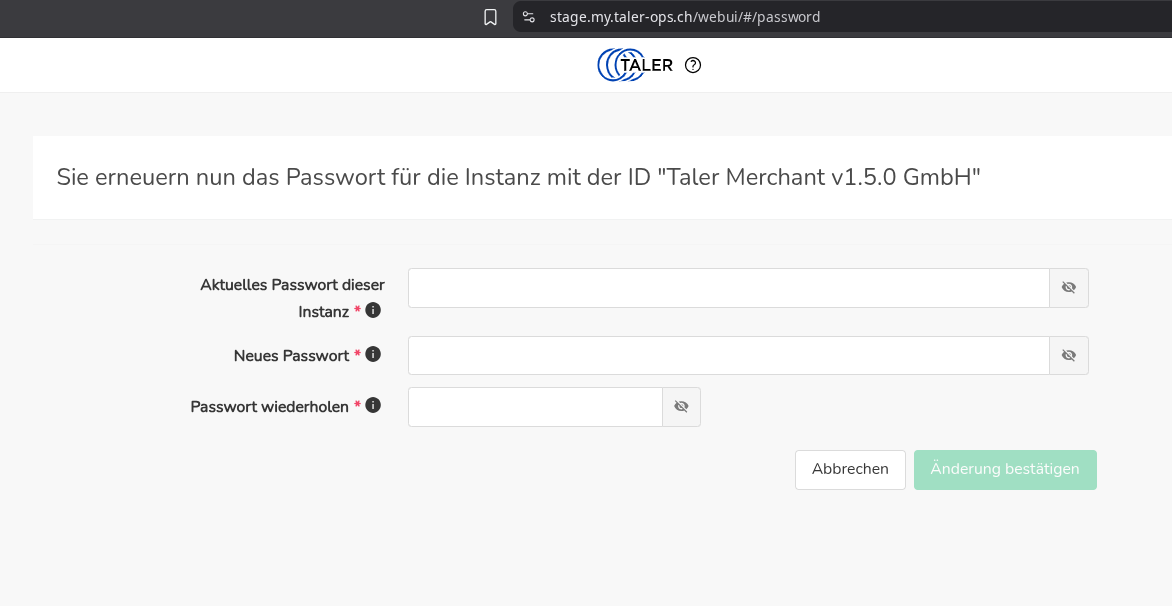Click the Passwort wiederholen label text
The image size is (1172, 606).
(x=269, y=407)
